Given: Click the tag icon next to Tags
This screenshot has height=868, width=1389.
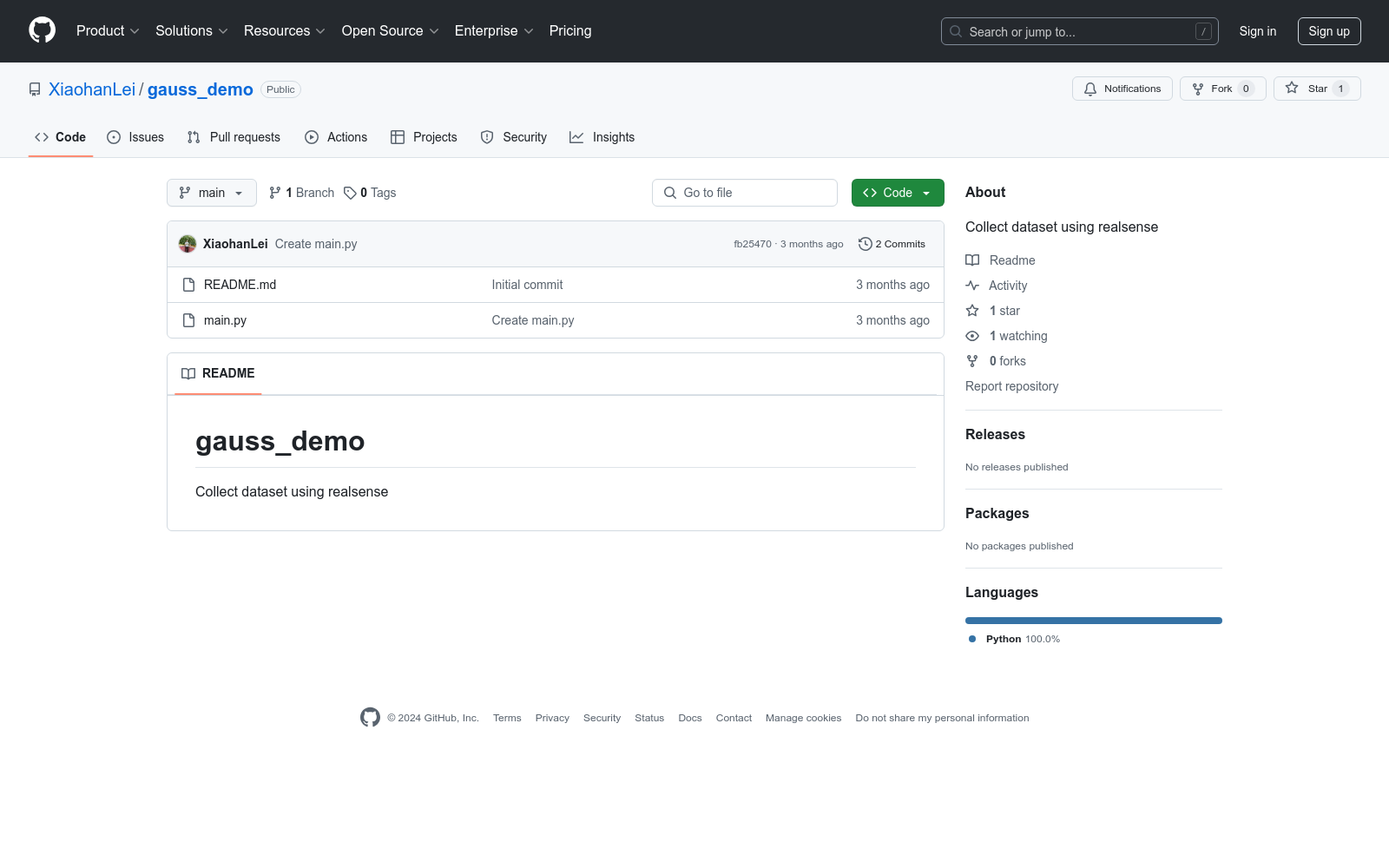Looking at the screenshot, I should click(x=350, y=193).
